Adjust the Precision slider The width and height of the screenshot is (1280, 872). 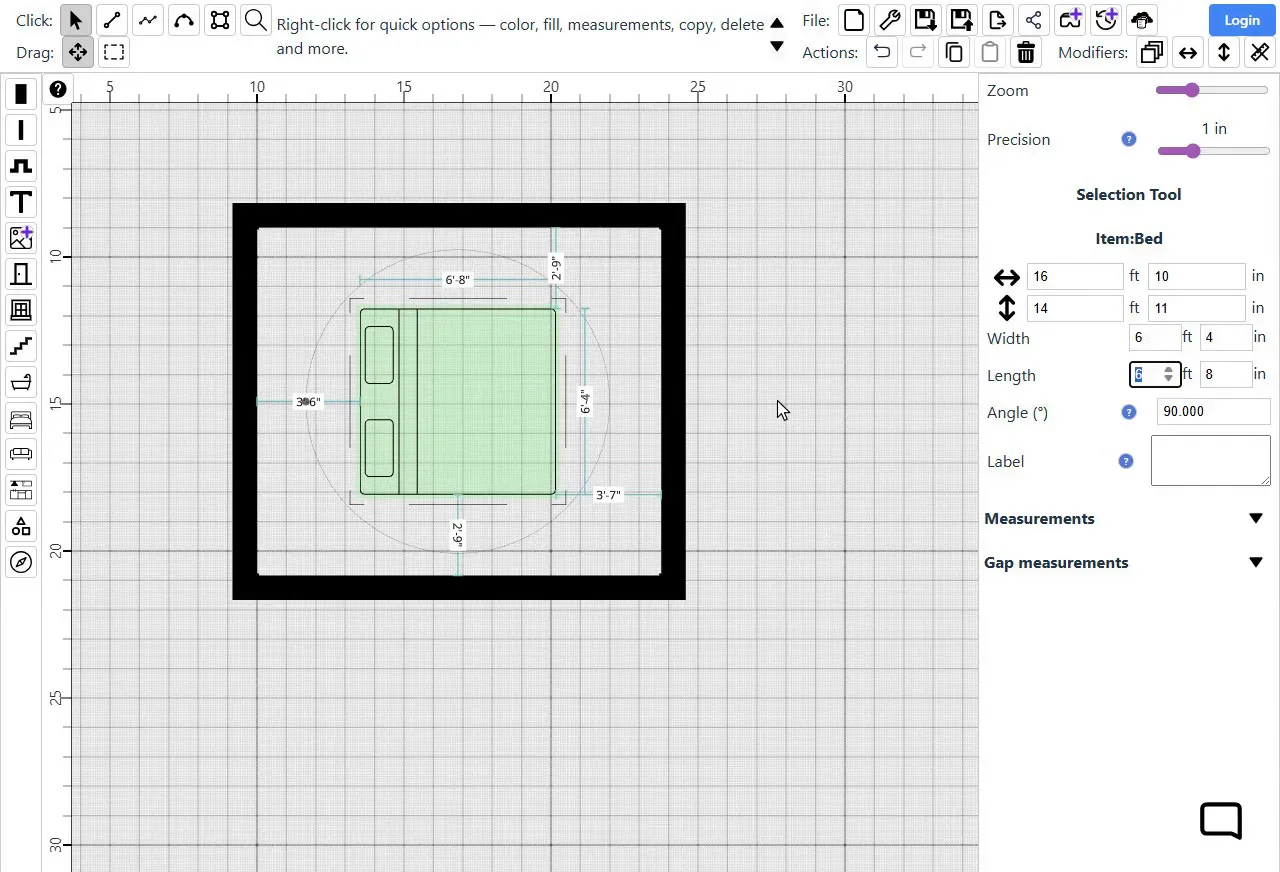[x=1214, y=151]
